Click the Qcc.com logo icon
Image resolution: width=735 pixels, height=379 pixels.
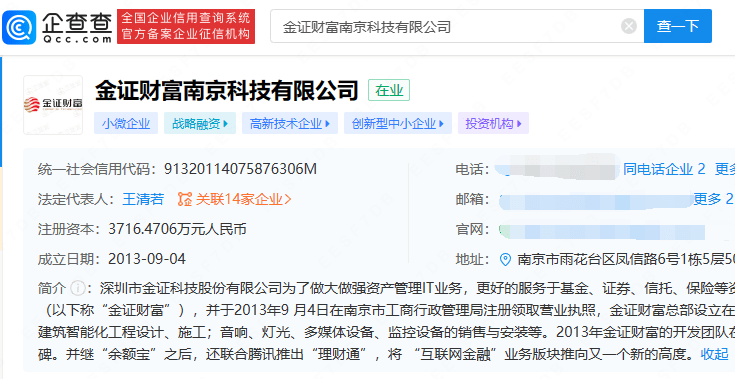pos(19,27)
